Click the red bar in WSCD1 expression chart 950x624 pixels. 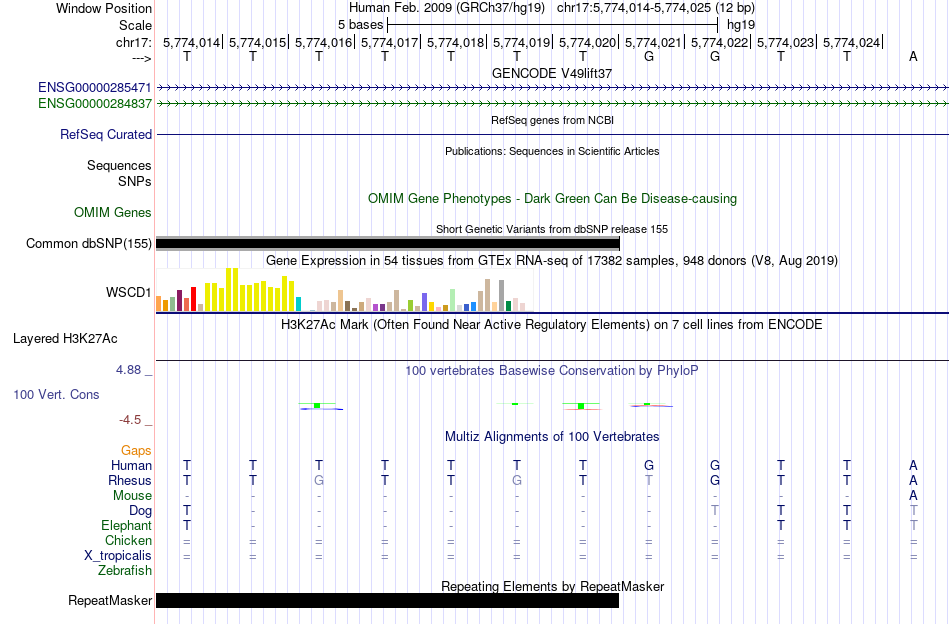click(193, 299)
